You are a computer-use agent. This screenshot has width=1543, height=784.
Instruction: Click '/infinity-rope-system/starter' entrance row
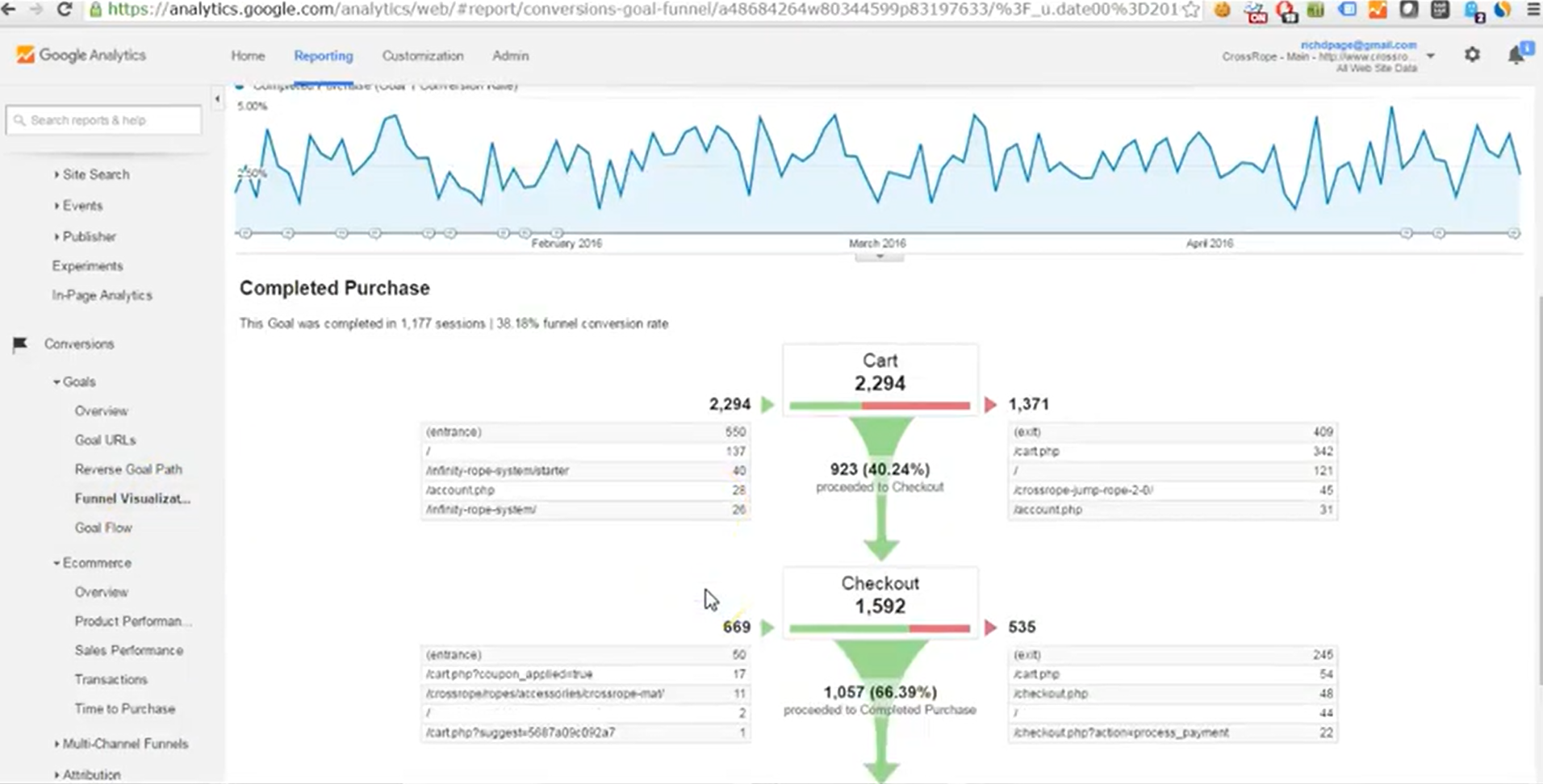[585, 470]
